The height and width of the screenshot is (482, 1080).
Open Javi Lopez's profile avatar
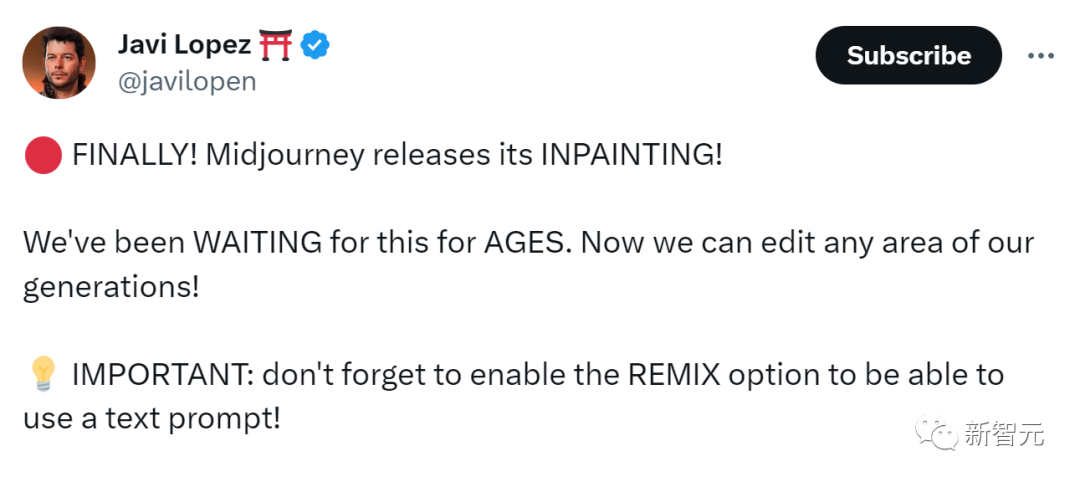click(x=59, y=63)
